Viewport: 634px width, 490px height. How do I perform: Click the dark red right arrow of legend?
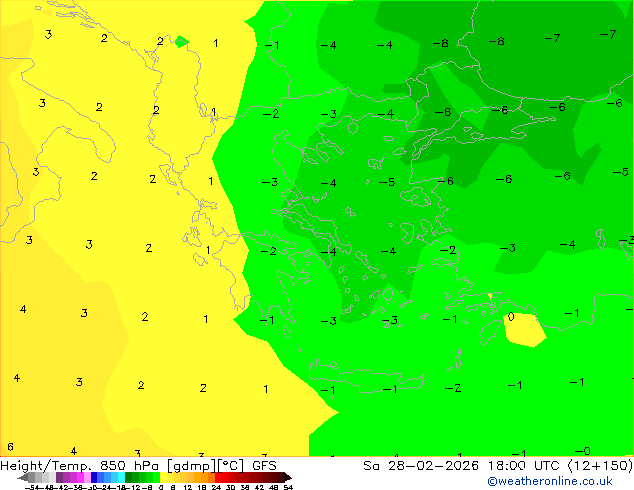pos(288,478)
